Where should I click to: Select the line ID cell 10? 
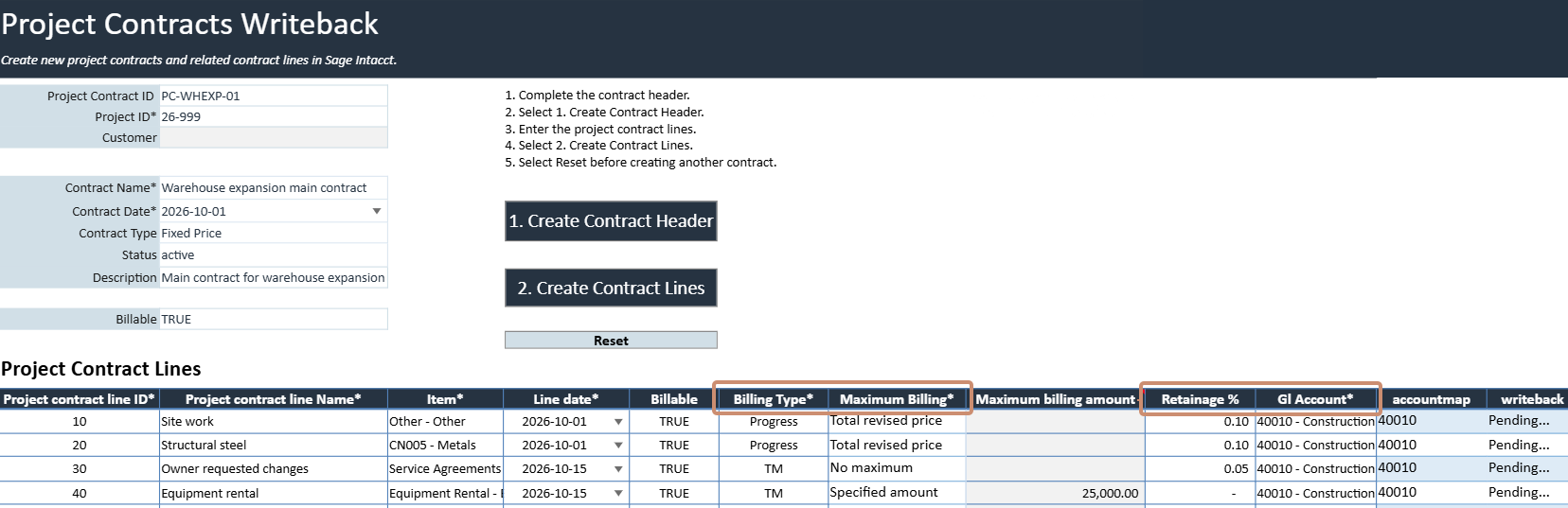79,422
